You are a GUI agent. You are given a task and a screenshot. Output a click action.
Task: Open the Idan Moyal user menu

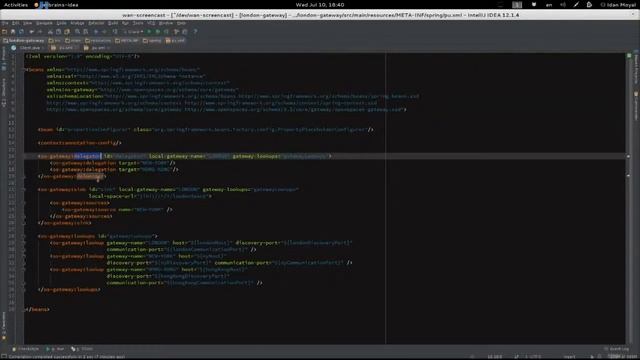point(618,5)
